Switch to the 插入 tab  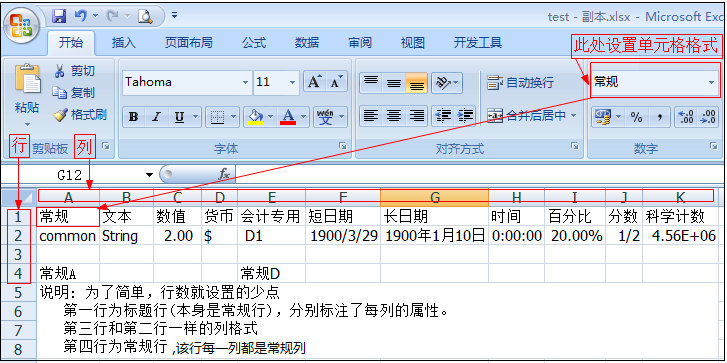point(124,43)
